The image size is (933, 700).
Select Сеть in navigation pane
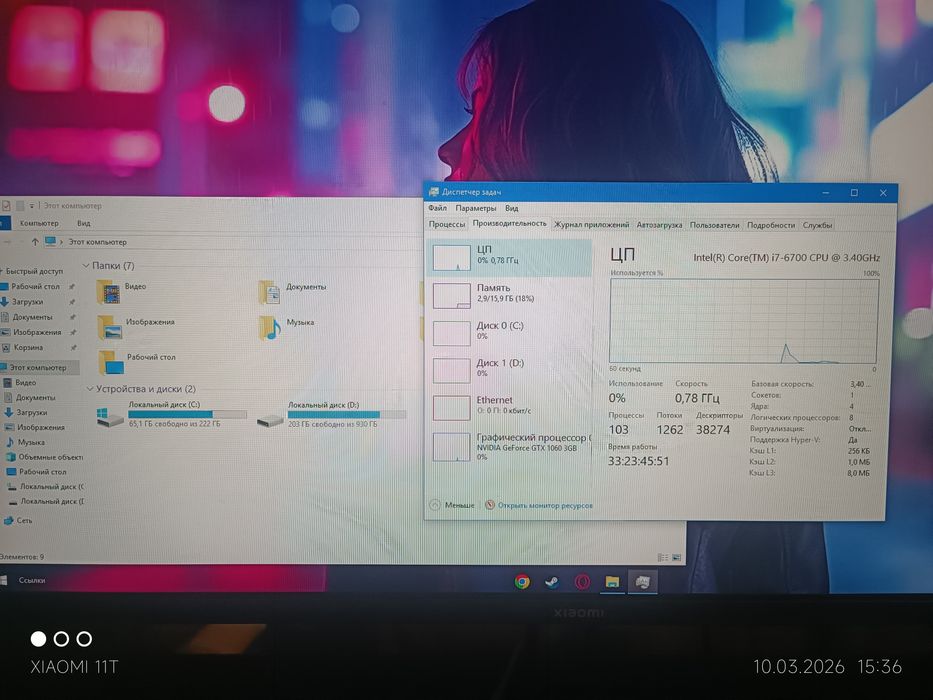click(x=24, y=520)
